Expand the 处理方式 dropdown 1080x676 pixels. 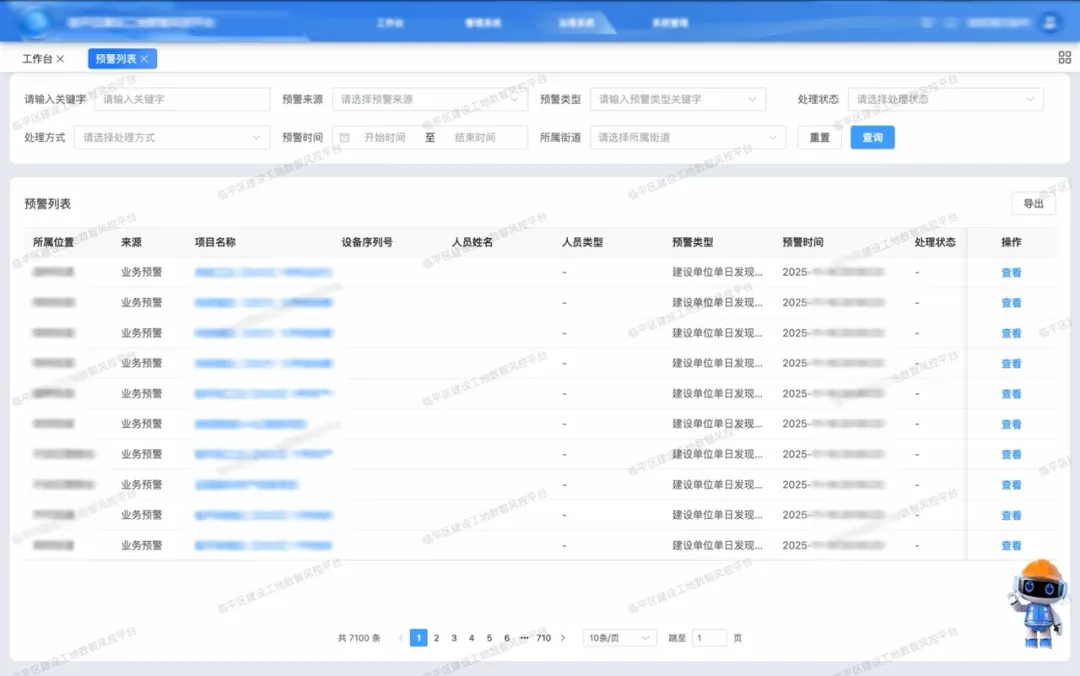point(172,137)
